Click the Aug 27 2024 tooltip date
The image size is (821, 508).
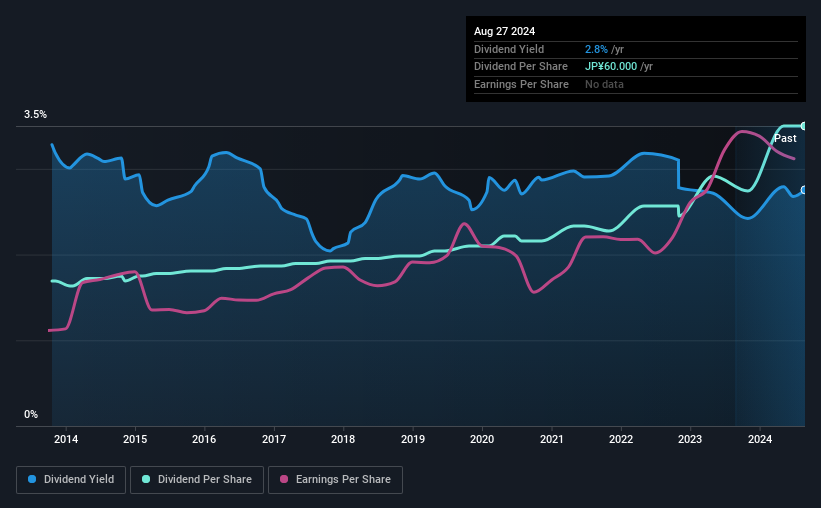tap(504, 31)
